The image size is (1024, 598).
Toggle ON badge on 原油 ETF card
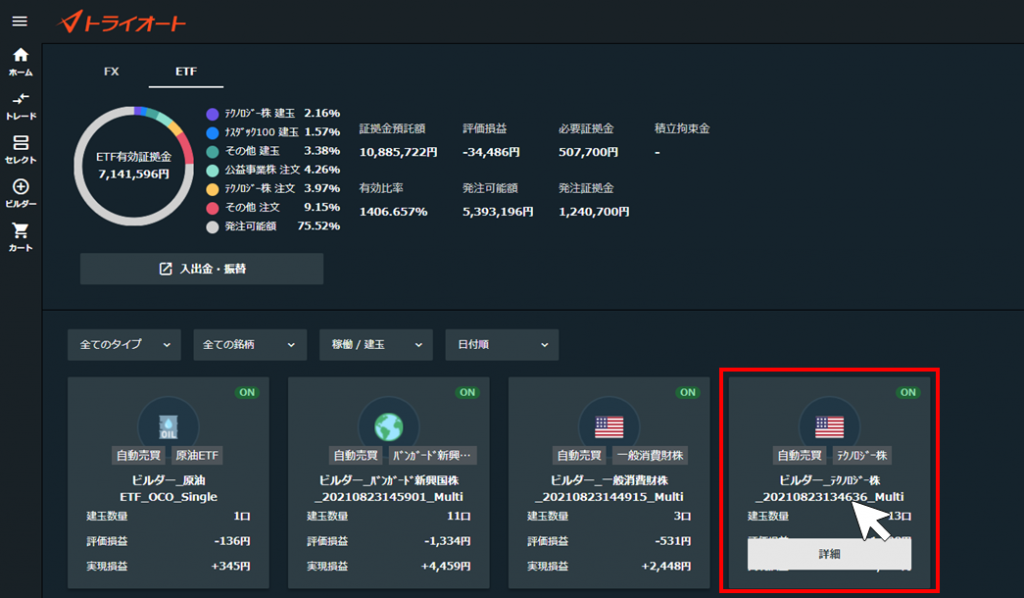pyautogui.click(x=247, y=392)
